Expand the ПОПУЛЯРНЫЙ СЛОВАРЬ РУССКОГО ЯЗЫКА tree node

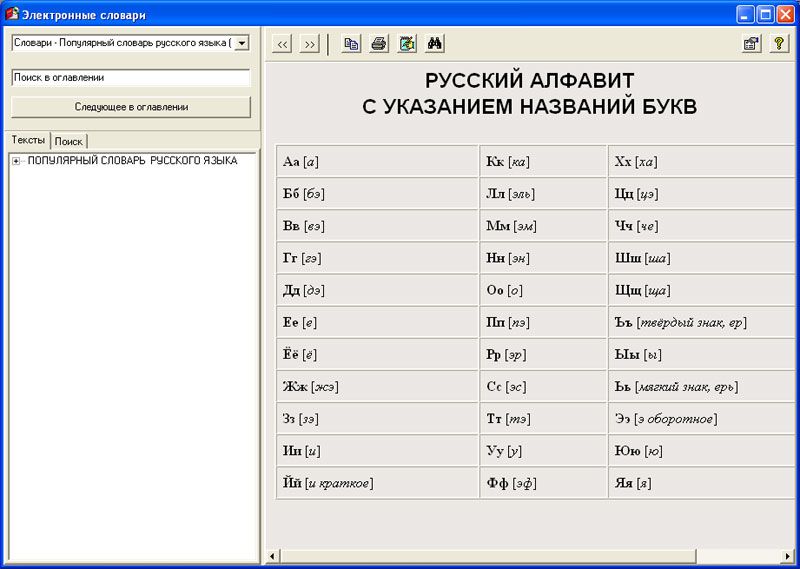(16, 161)
